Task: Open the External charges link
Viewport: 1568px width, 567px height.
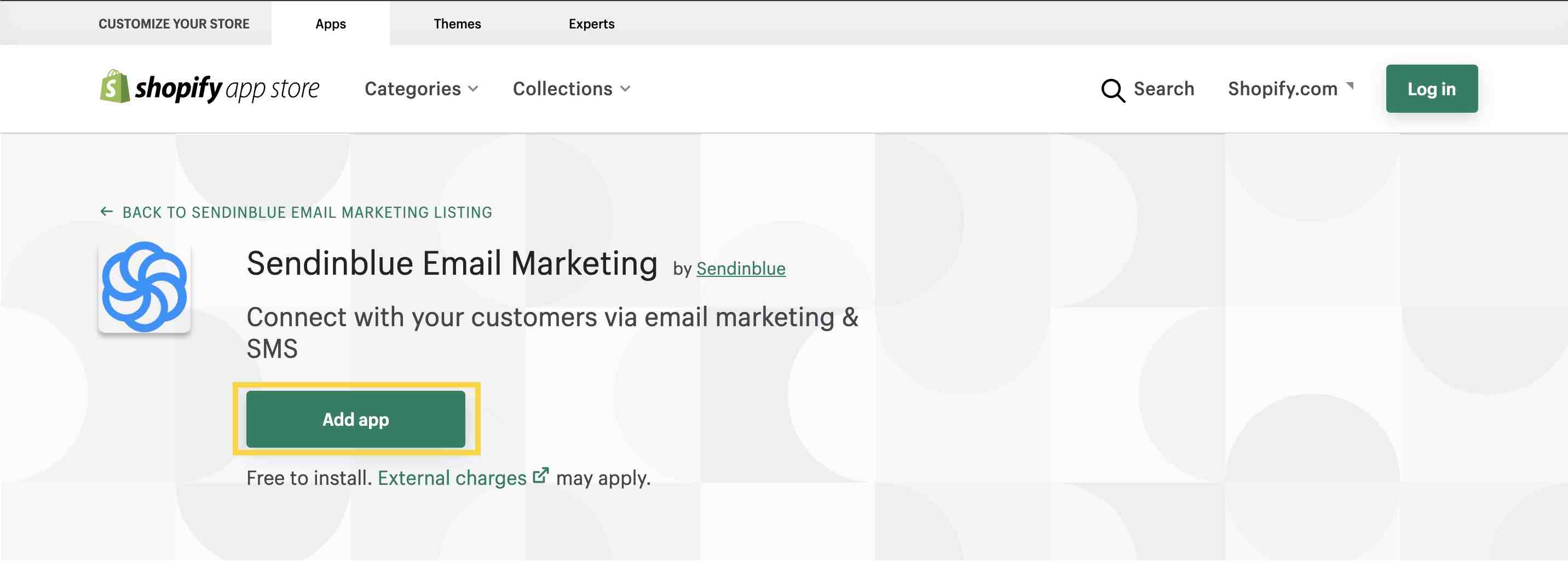Action: (452, 478)
